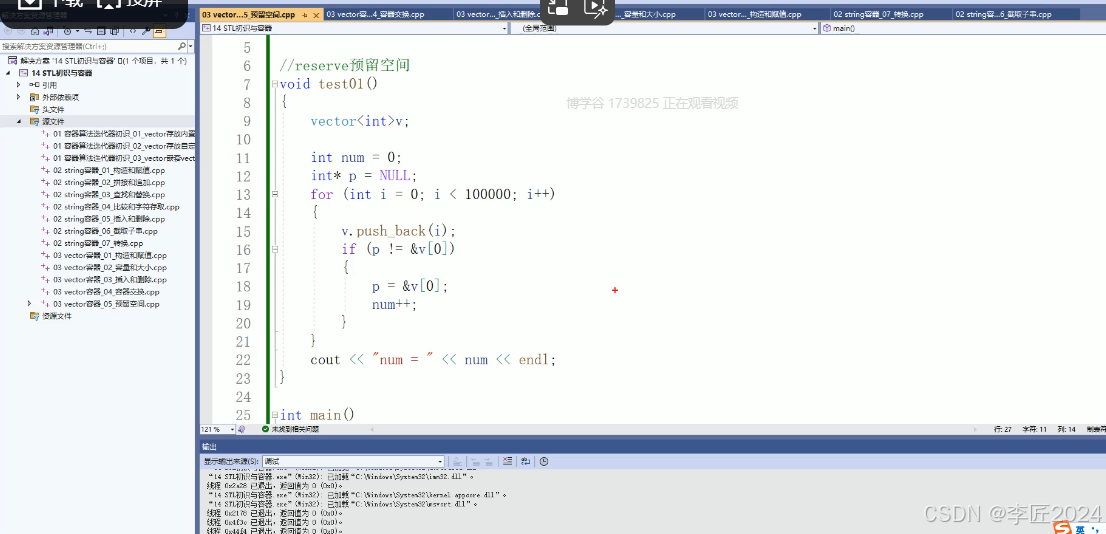Expand the 03 vector容器_05_预留空间.cpp file node
The width and height of the screenshot is (1106, 534).
pyautogui.click(x=29, y=304)
